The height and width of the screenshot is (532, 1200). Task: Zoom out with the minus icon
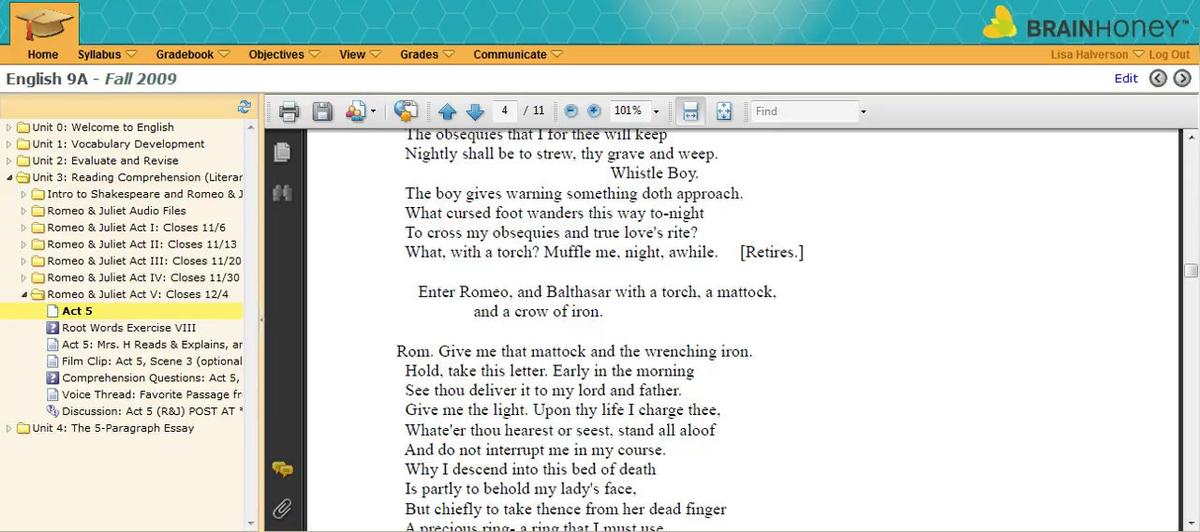pos(571,111)
